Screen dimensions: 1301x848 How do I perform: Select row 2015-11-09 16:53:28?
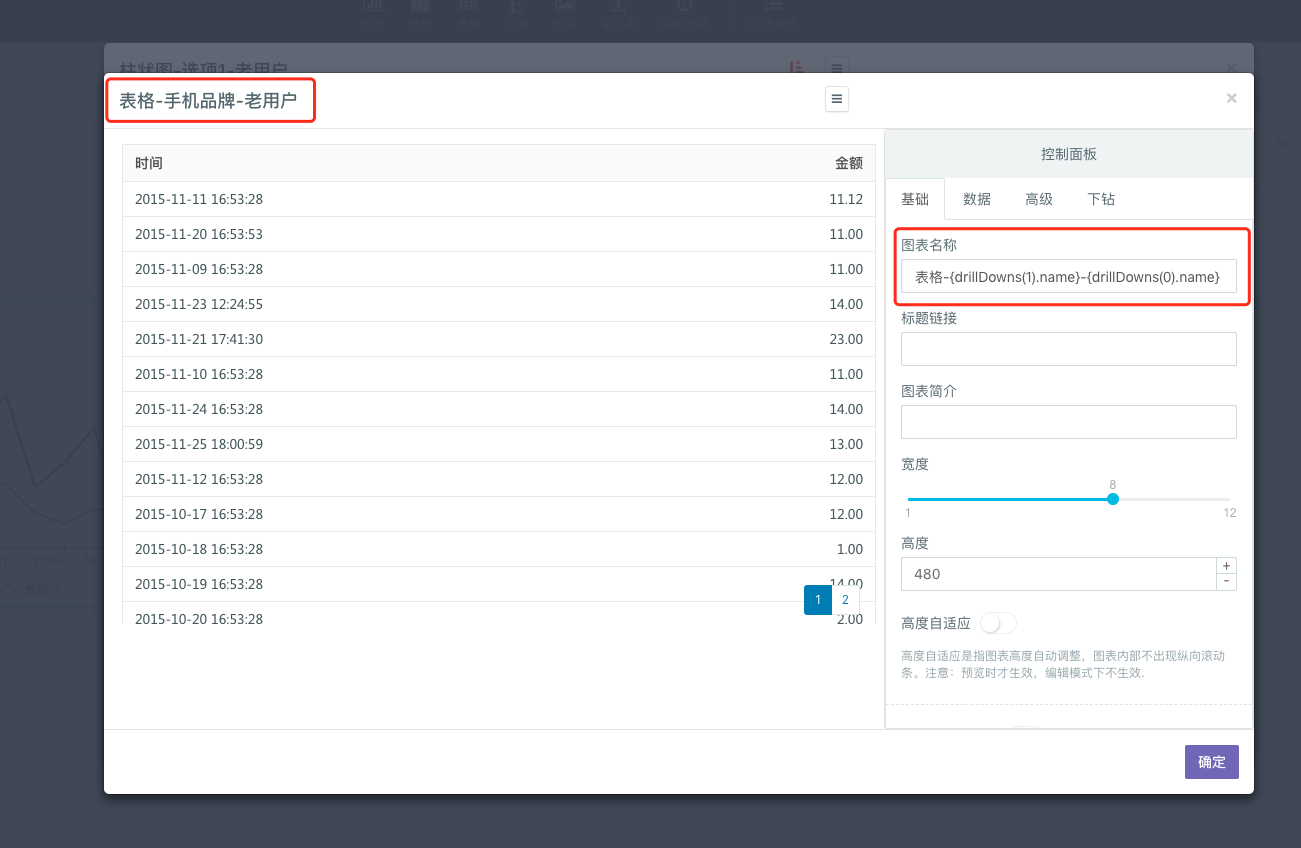pos(499,269)
